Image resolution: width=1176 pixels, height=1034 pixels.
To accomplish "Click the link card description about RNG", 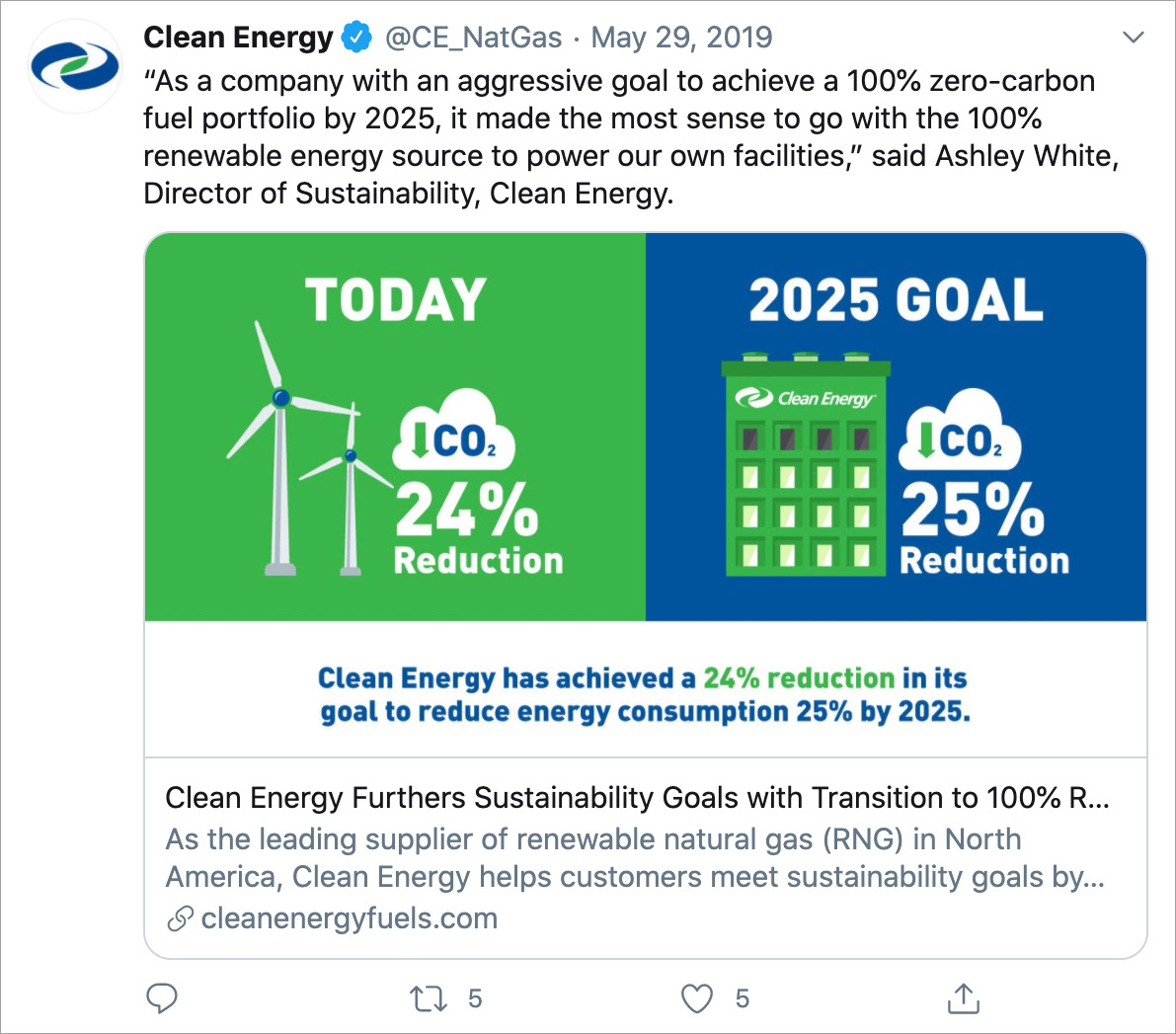I will click(x=635, y=857).
